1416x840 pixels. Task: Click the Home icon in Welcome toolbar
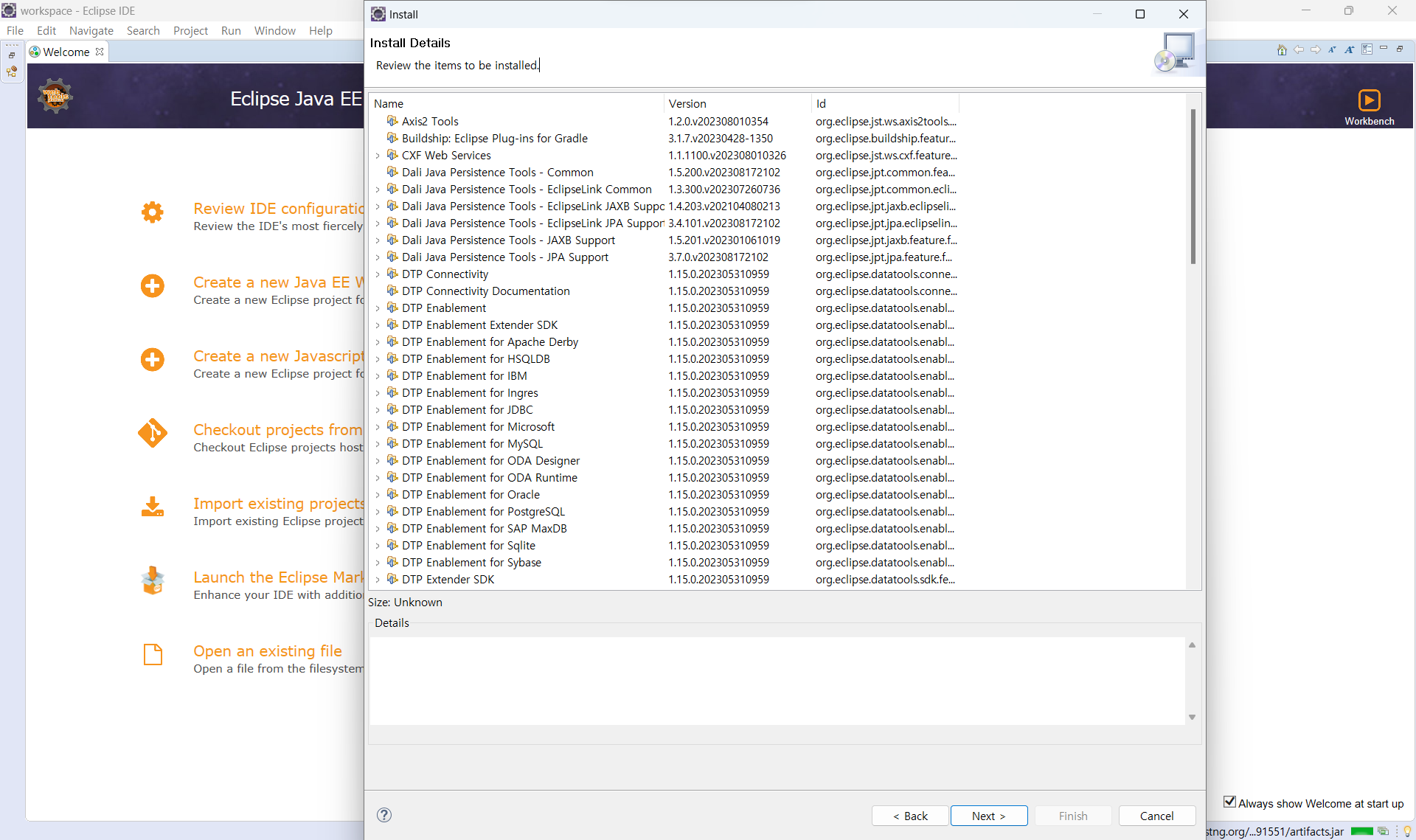1282,49
